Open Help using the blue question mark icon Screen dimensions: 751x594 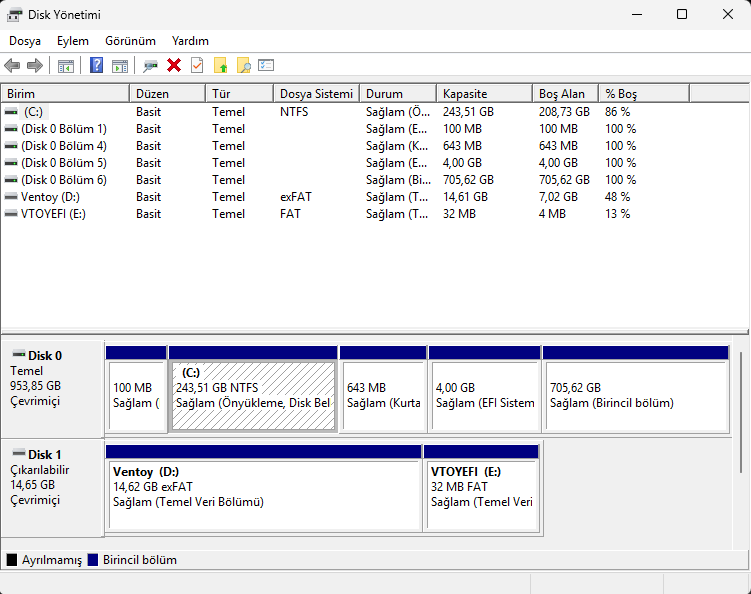[x=96, y=65]
